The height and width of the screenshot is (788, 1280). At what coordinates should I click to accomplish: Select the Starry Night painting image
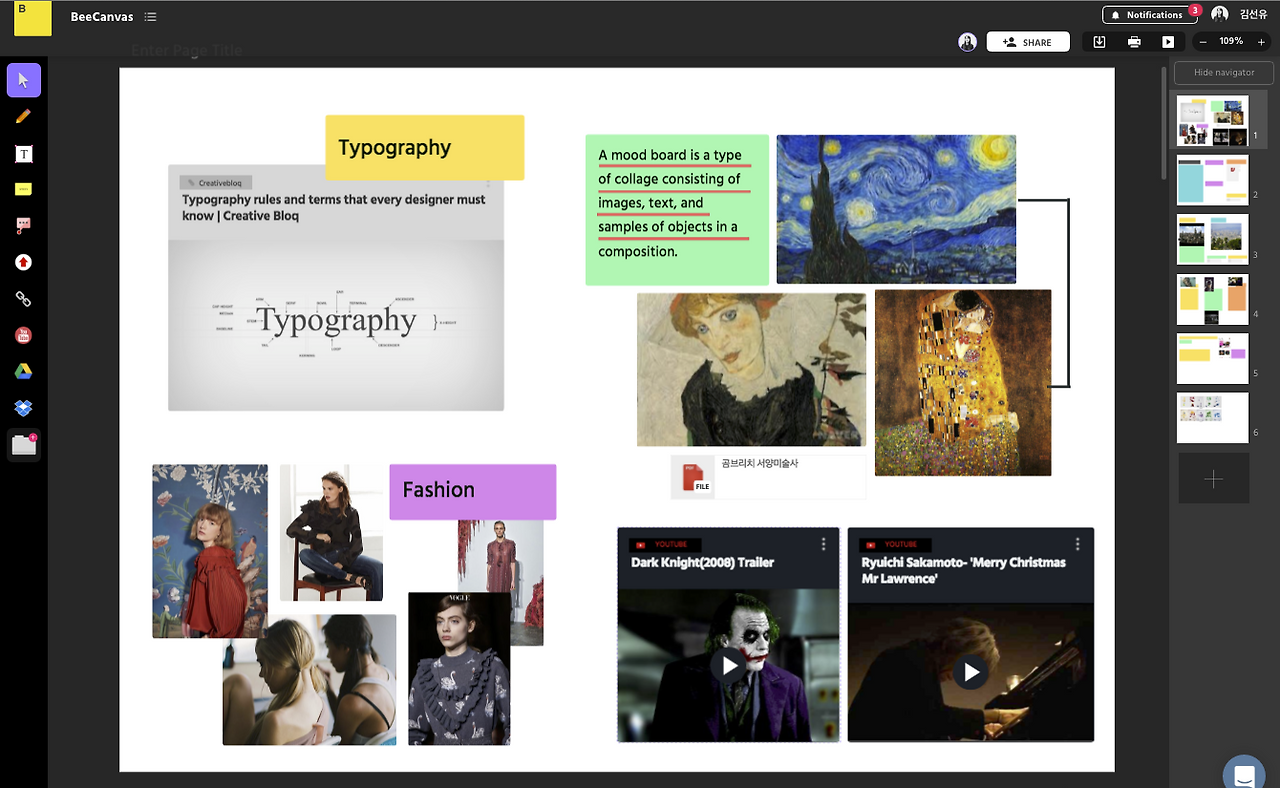coord(896,209)
